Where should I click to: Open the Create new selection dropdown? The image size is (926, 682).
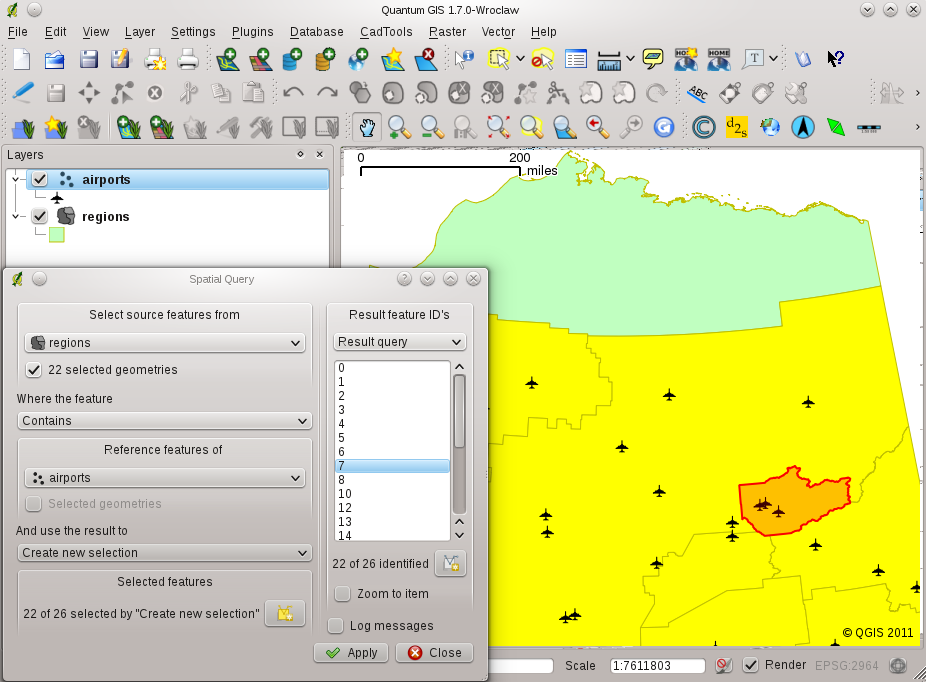click(x=165, y=553)
